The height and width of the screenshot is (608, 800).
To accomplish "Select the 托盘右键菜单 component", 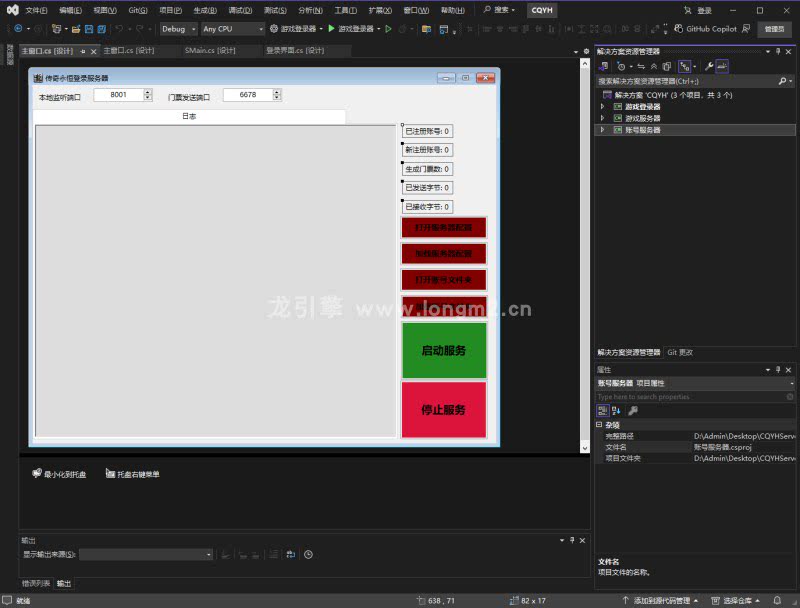I will point(133,474).
